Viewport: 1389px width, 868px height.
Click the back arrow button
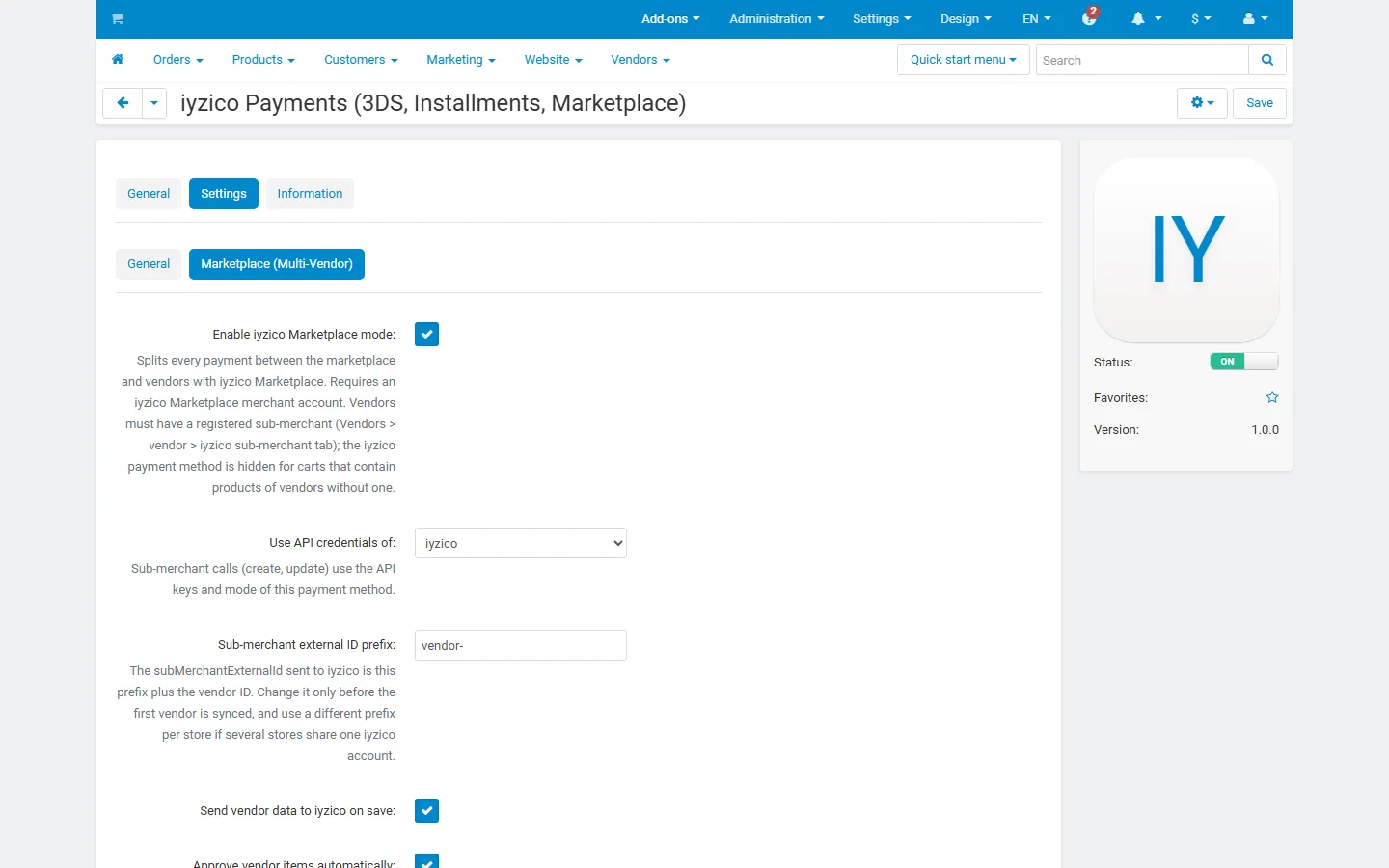point(123,103)
